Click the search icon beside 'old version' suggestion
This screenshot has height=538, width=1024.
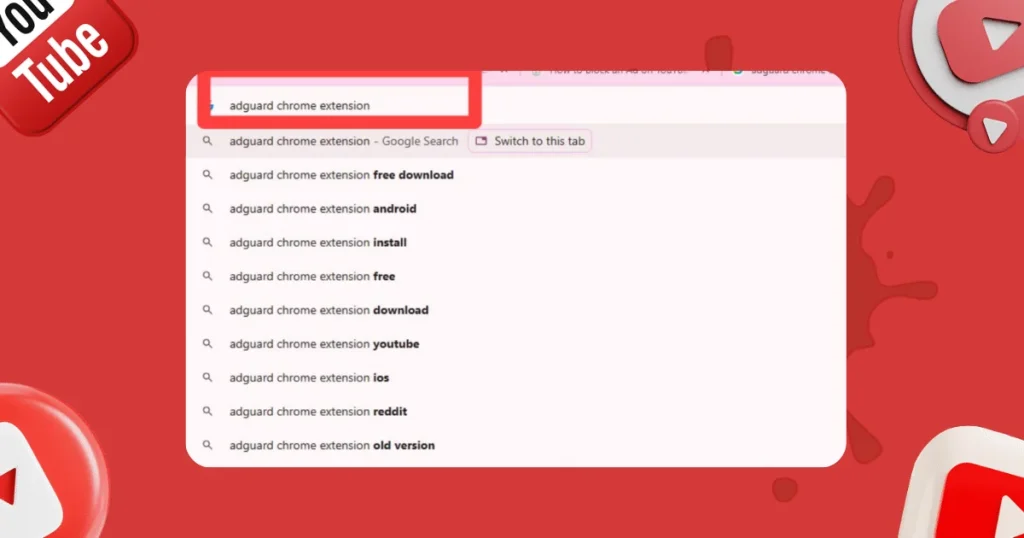point(208,446)
